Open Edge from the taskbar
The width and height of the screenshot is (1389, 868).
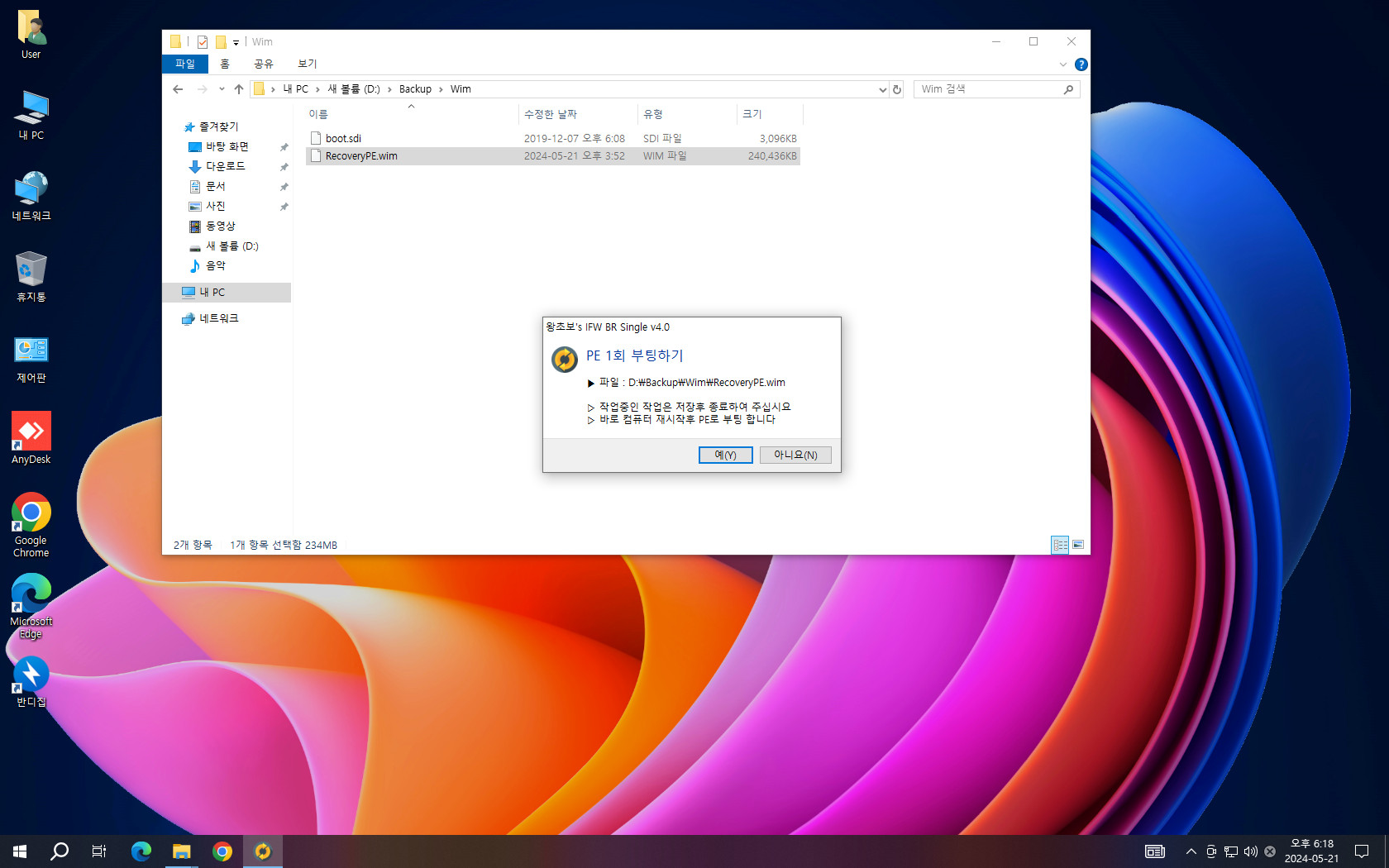[x=141, y=851]
